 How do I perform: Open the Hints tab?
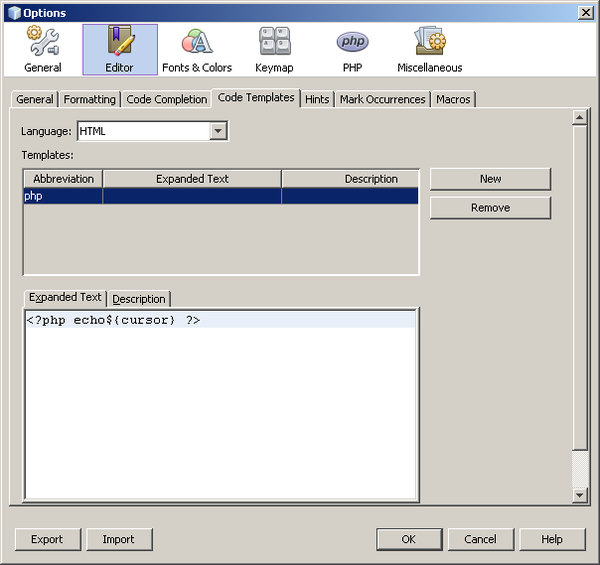[317, 99]
